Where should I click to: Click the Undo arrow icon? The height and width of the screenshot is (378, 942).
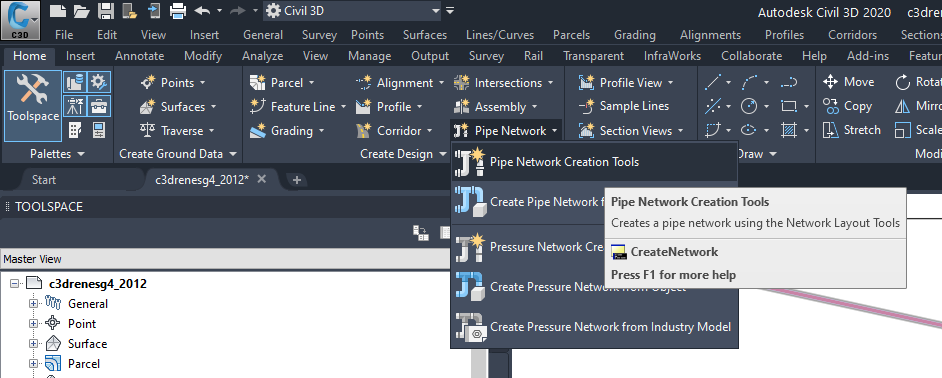coord(202,10)
